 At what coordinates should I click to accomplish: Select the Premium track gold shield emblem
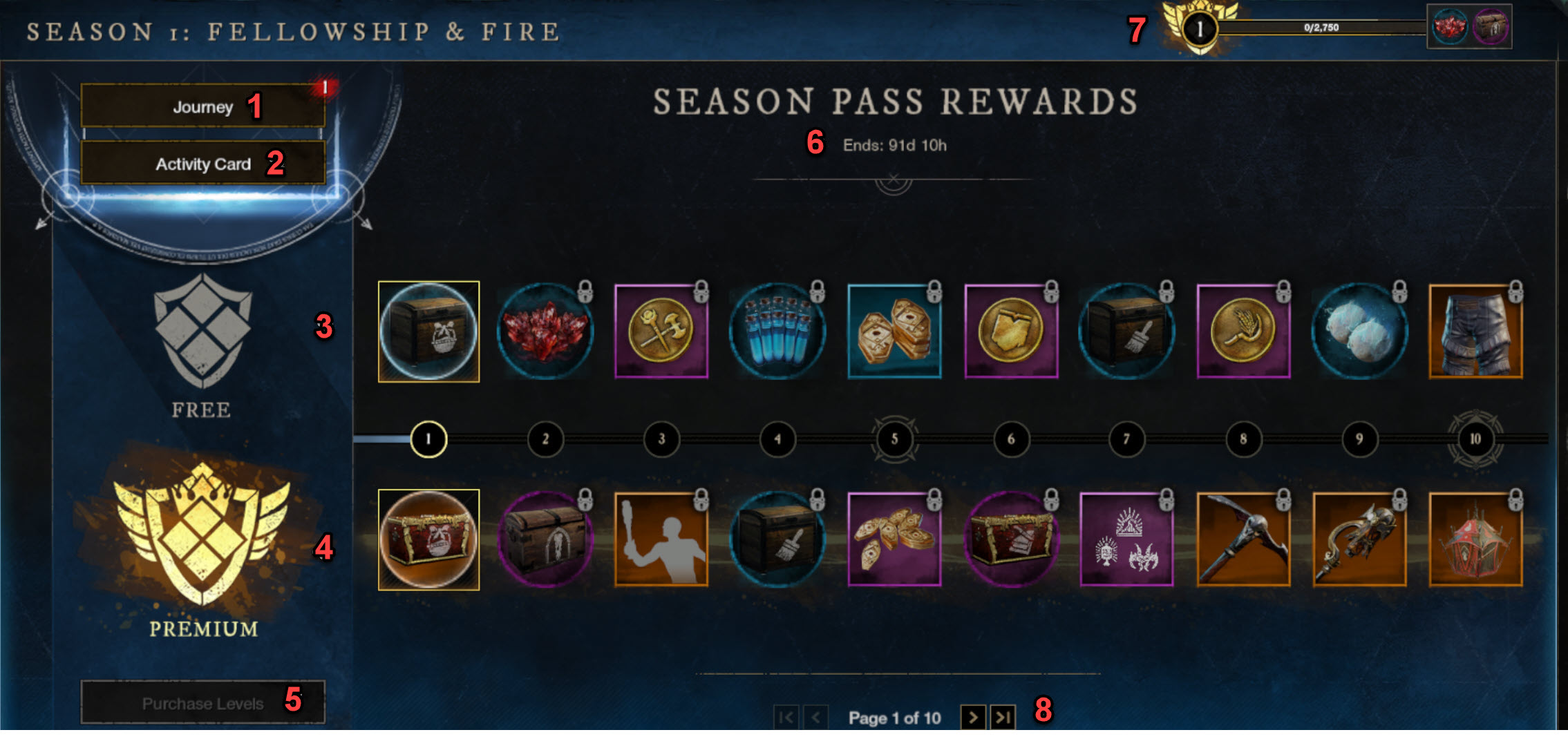point(202,533)
